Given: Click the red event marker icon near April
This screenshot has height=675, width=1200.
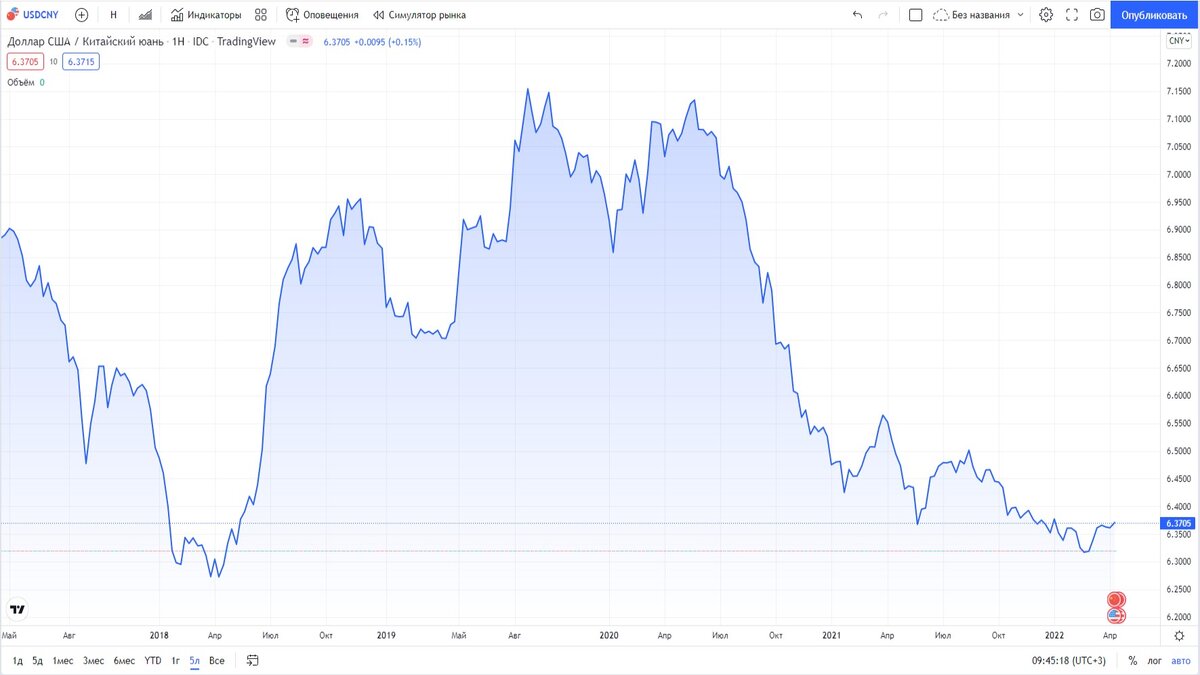Looking at the screenshot, I should click(1116, 599).
